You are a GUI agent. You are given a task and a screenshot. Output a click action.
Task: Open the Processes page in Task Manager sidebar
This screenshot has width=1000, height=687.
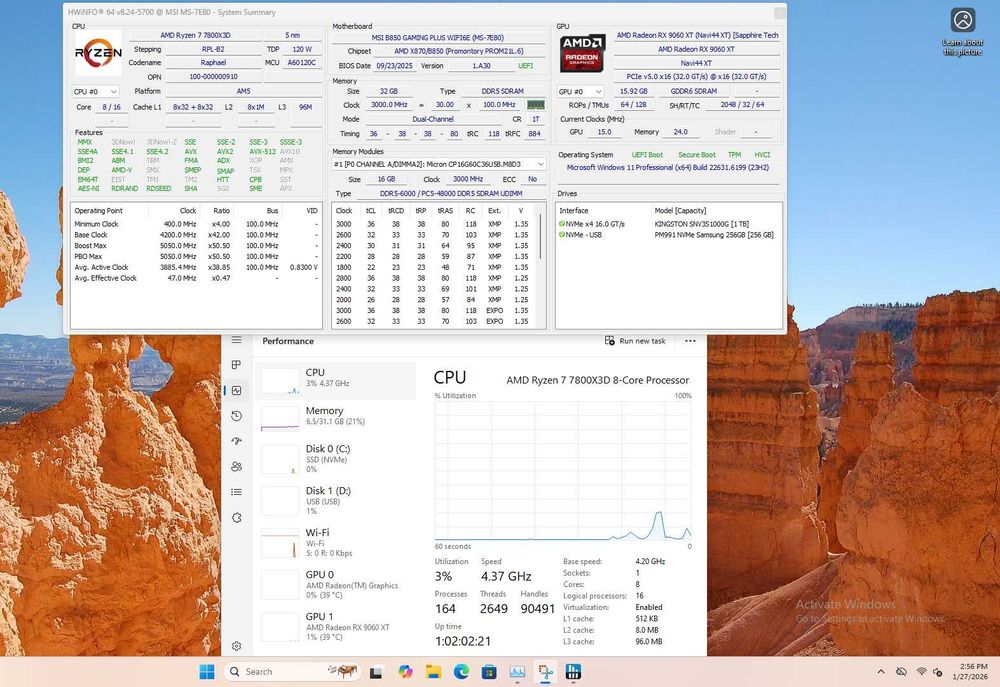tap(237, 365)
